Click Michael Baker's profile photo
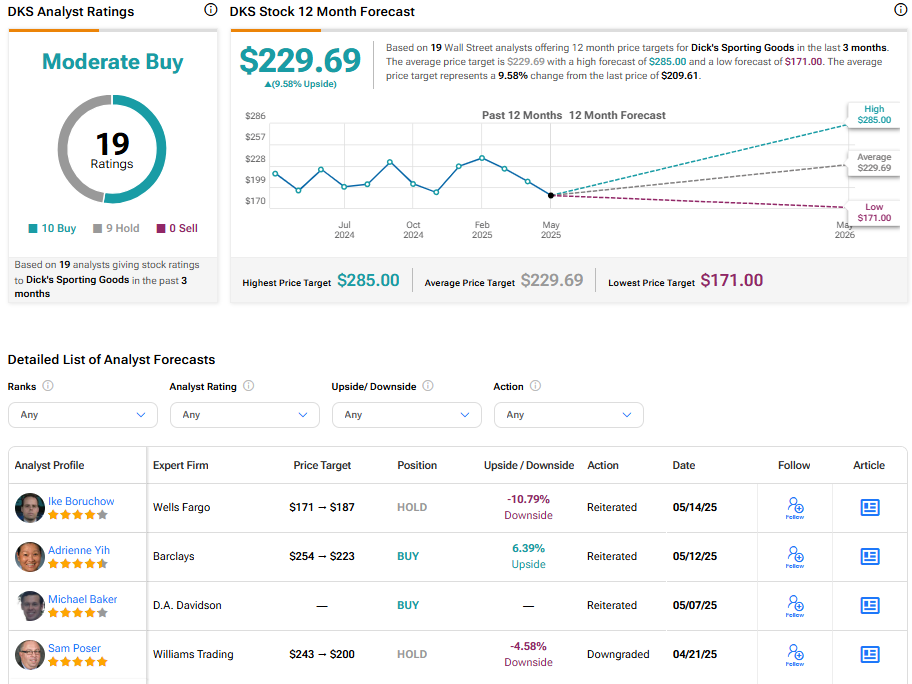This screenshot has width=912, height=684. (x=30, y=605)
